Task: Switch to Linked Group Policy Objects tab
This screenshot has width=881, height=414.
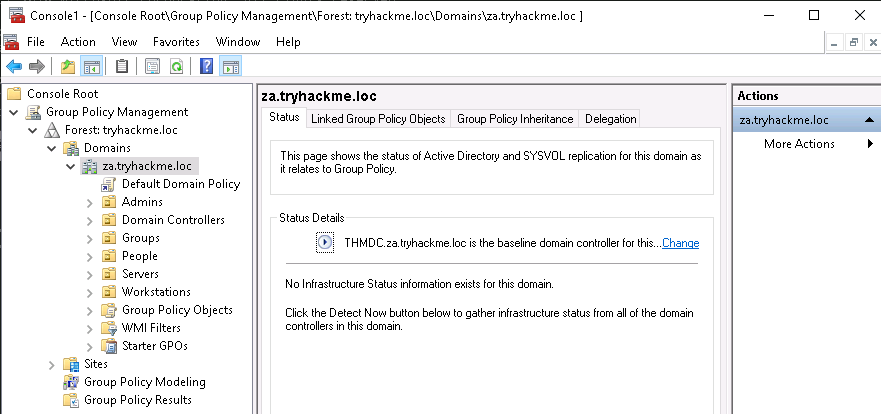Action: tap(378, 119)
